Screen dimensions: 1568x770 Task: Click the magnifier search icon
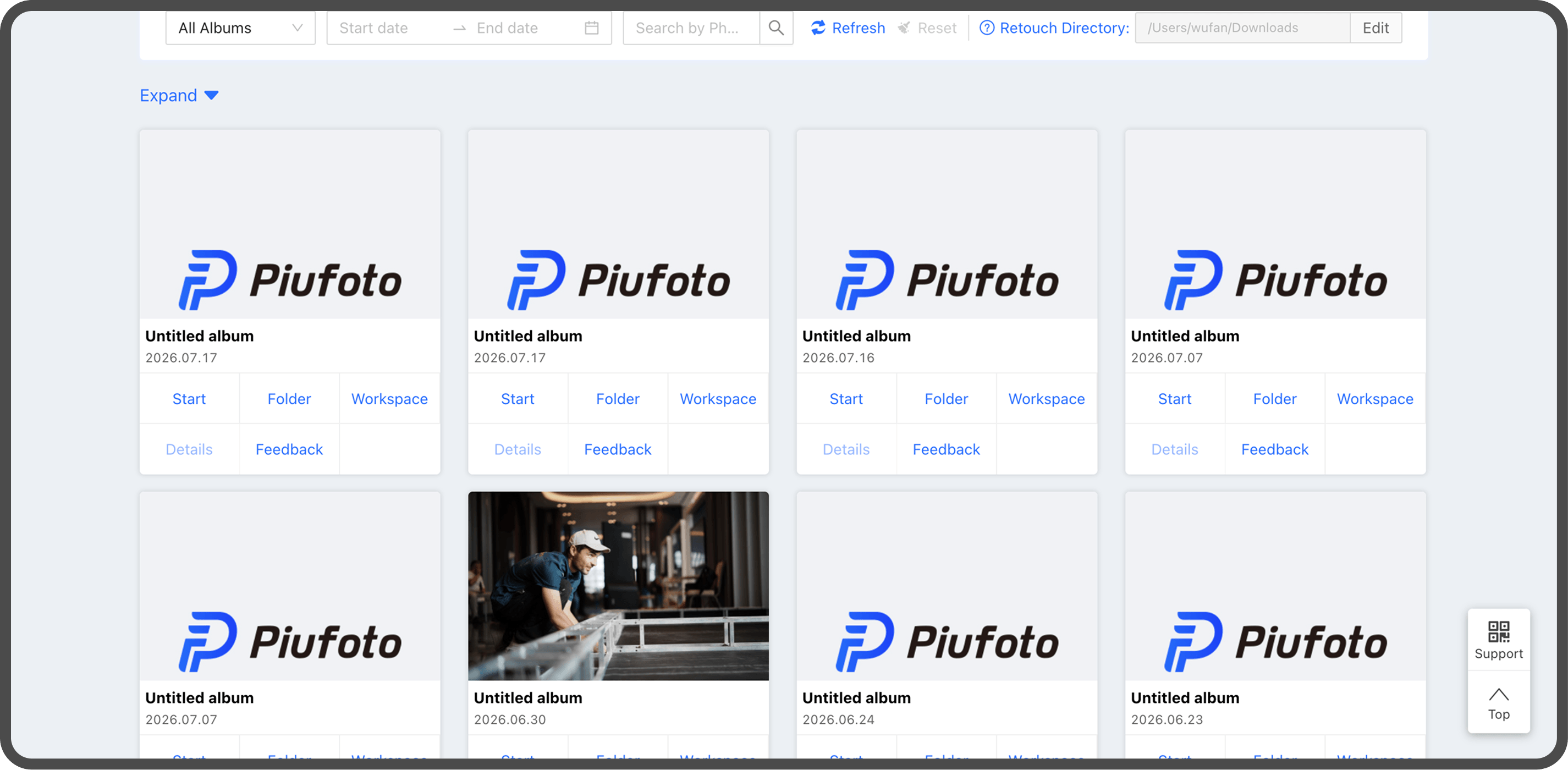[x=776, y=28]
